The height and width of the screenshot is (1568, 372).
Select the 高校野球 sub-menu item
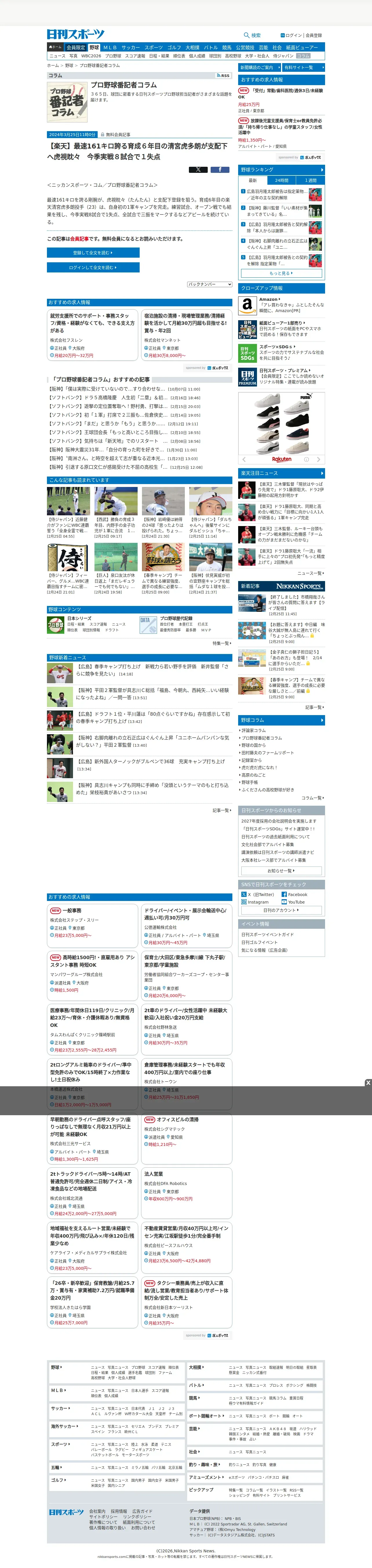click(x=233, y=56)
